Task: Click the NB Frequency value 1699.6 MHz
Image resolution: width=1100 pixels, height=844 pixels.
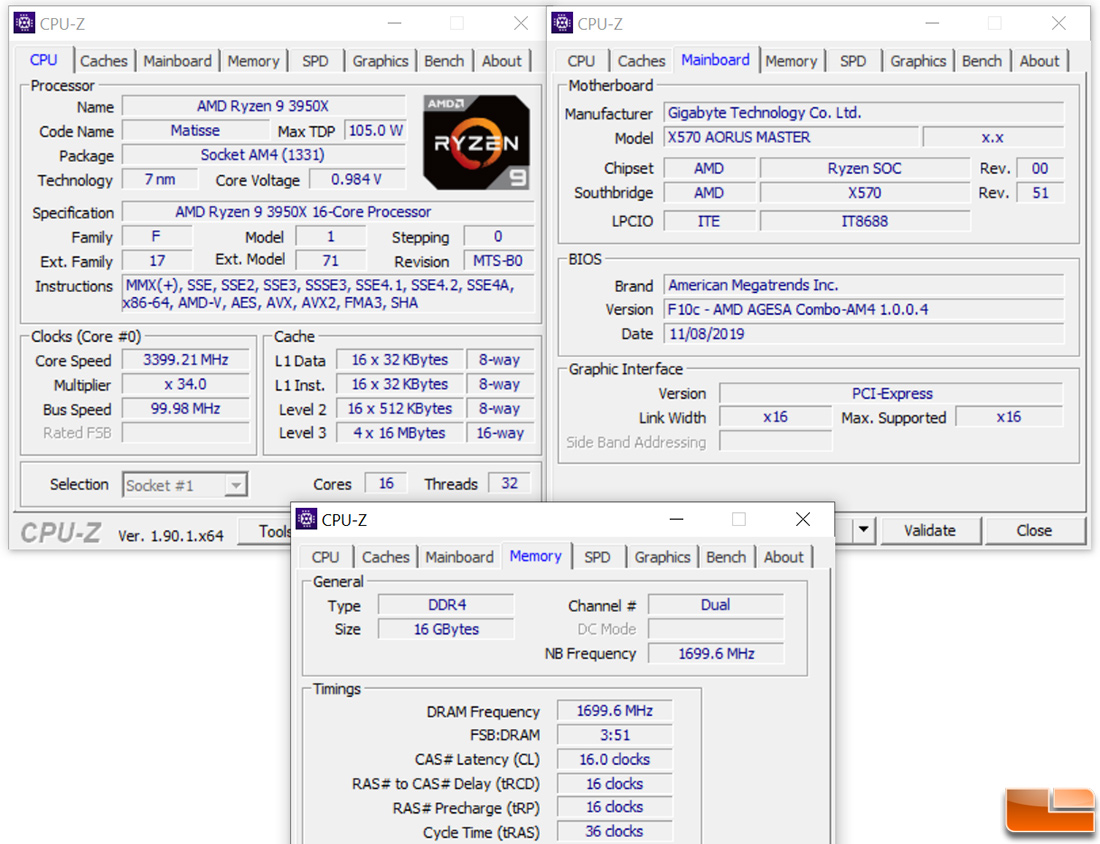Action: 716,654
